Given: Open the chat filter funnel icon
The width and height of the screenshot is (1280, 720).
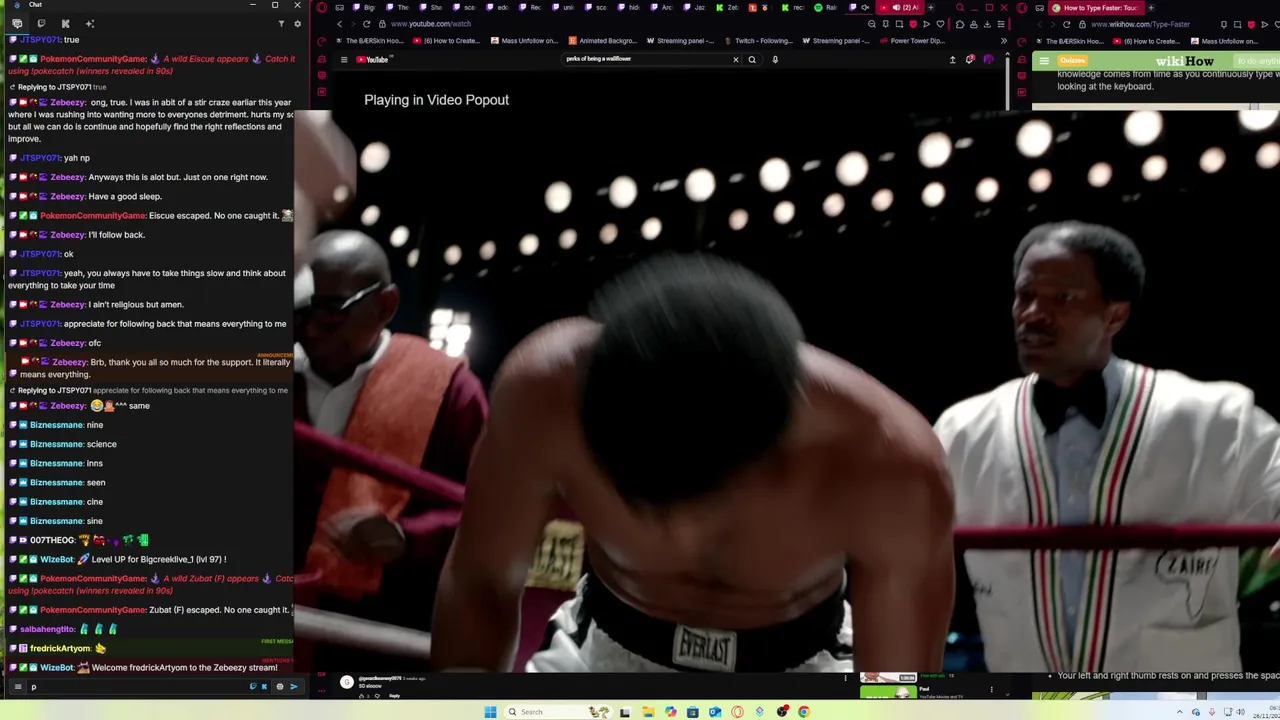Looking at the screenshot, I should (x=281, y=23).
